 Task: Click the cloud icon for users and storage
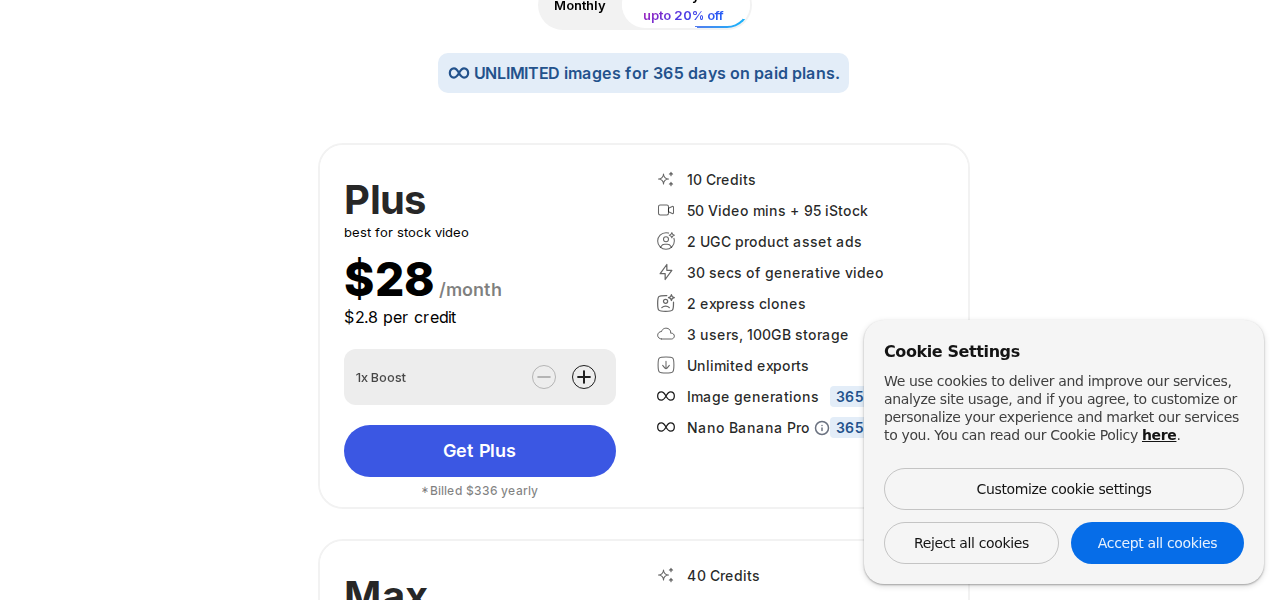click(x=665, y=334)
